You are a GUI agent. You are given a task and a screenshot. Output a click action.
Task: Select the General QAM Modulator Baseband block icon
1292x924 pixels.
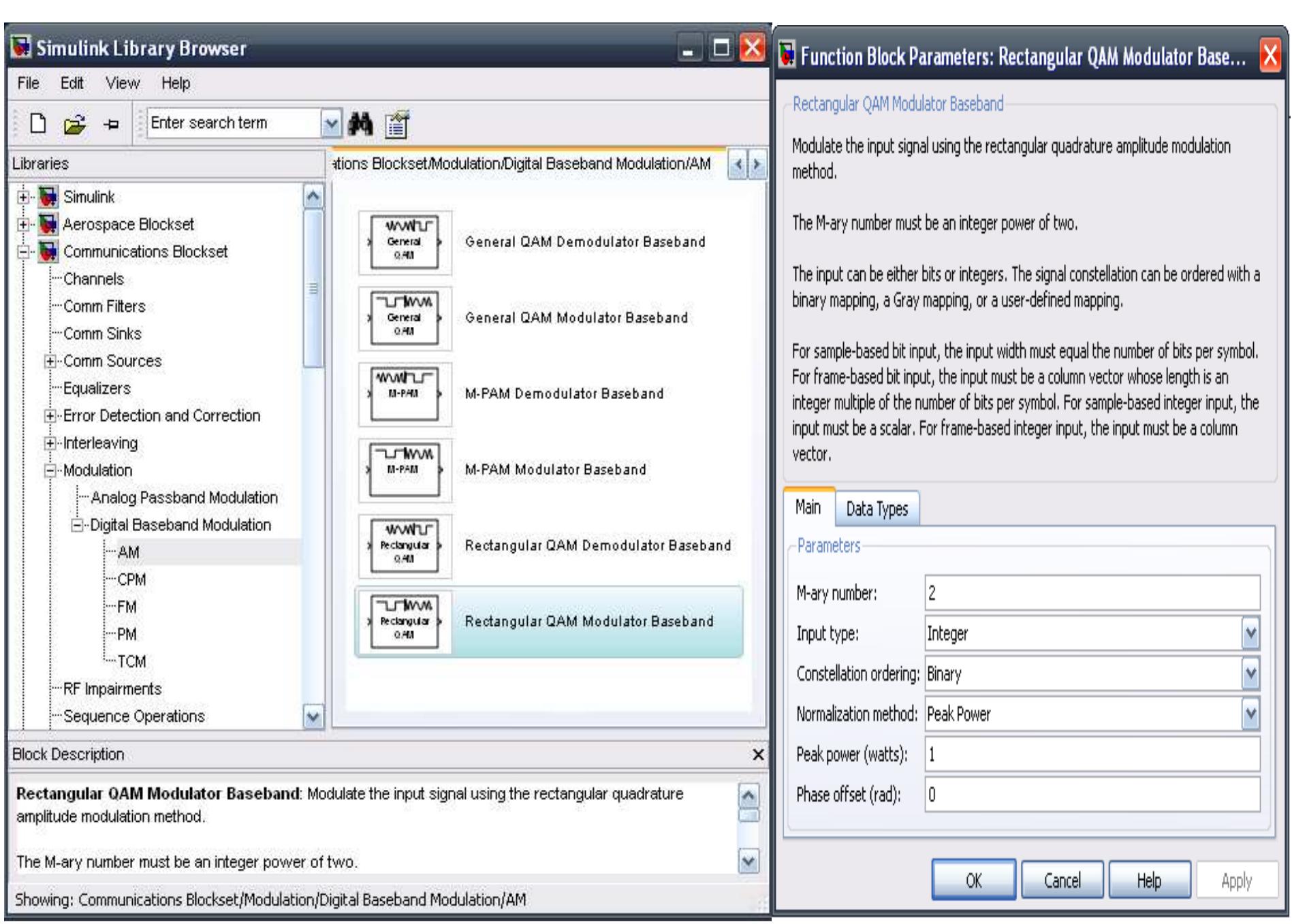[405, 318]
